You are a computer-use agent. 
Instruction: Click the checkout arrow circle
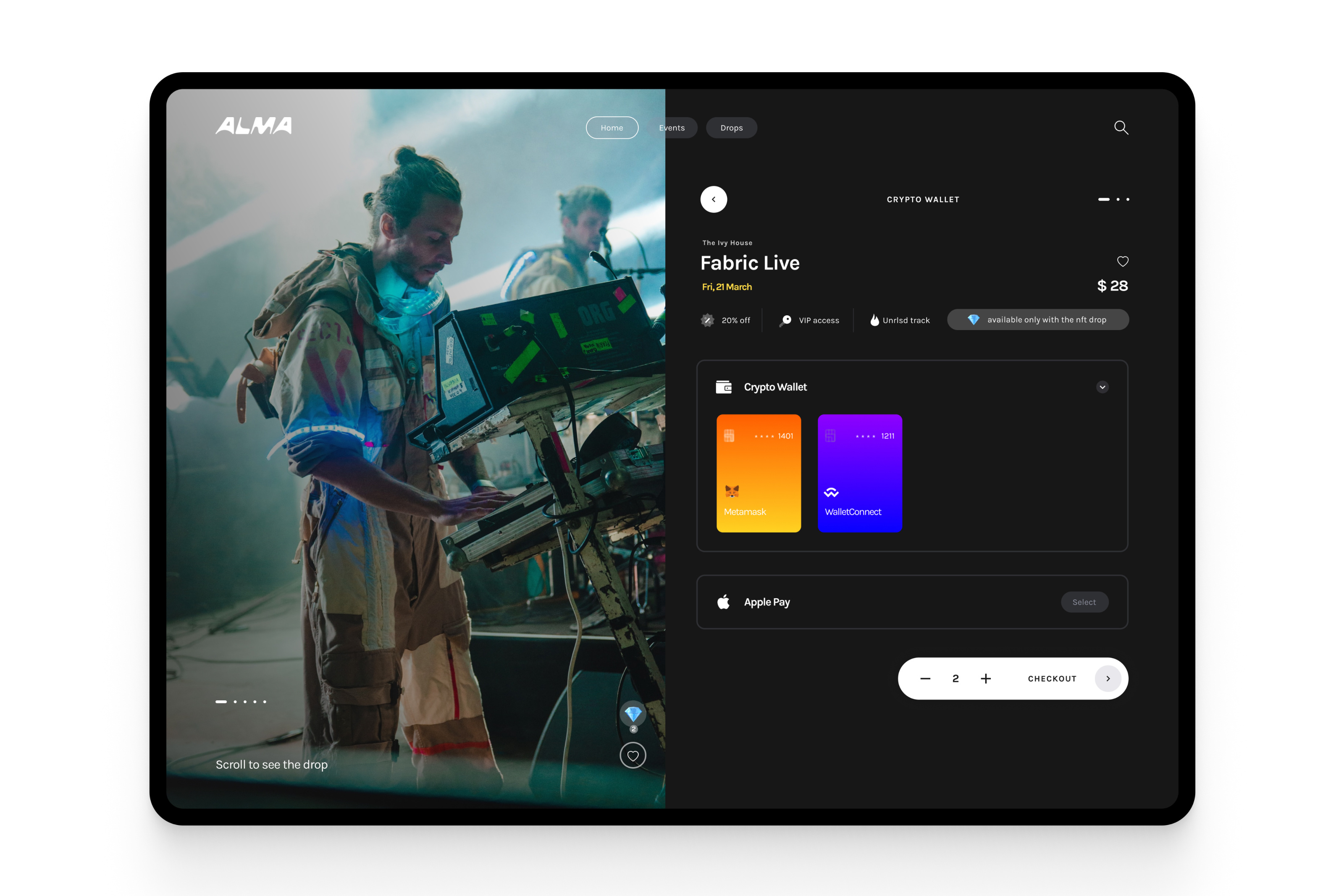(x=1108, y=678)
